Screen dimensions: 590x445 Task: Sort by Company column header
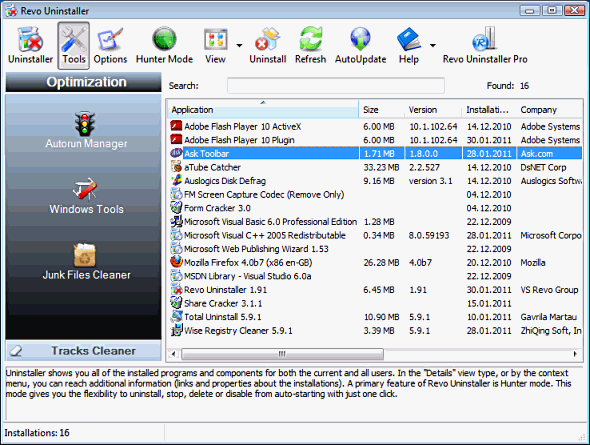coord(549,109)
